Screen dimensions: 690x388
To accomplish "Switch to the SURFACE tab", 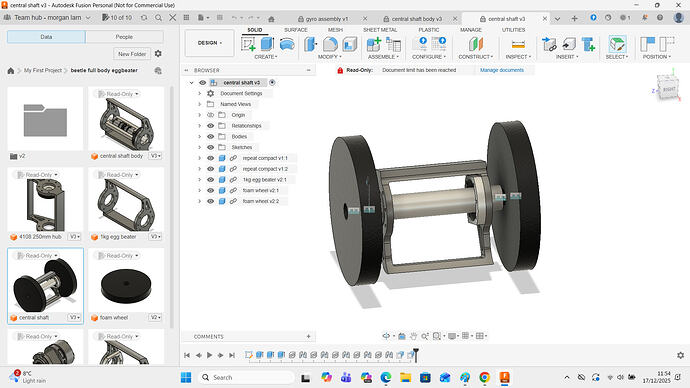I will (296, 30).
